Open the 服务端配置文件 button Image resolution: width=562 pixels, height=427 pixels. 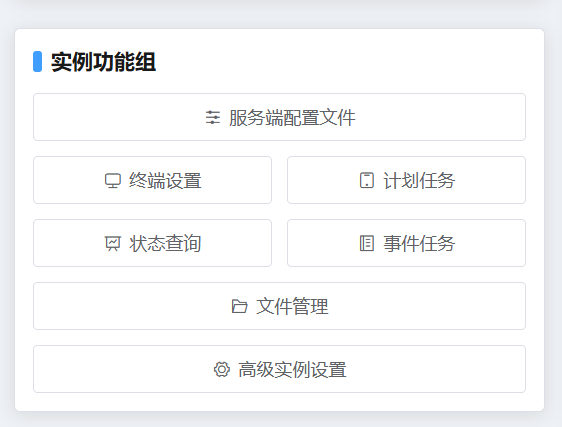click(x=279, y=117)
